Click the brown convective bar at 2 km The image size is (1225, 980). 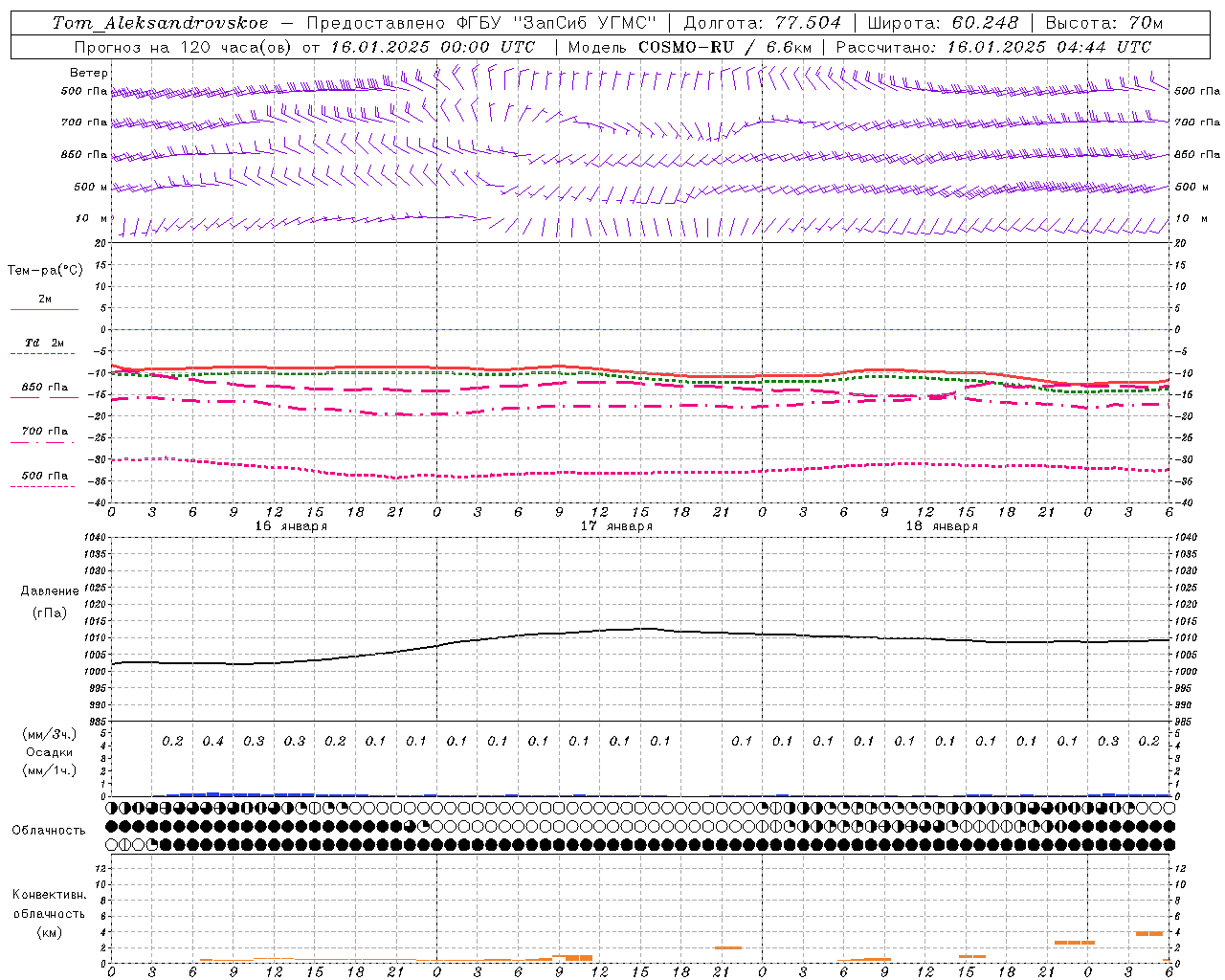pyautogui.click(x=728, y=947)
